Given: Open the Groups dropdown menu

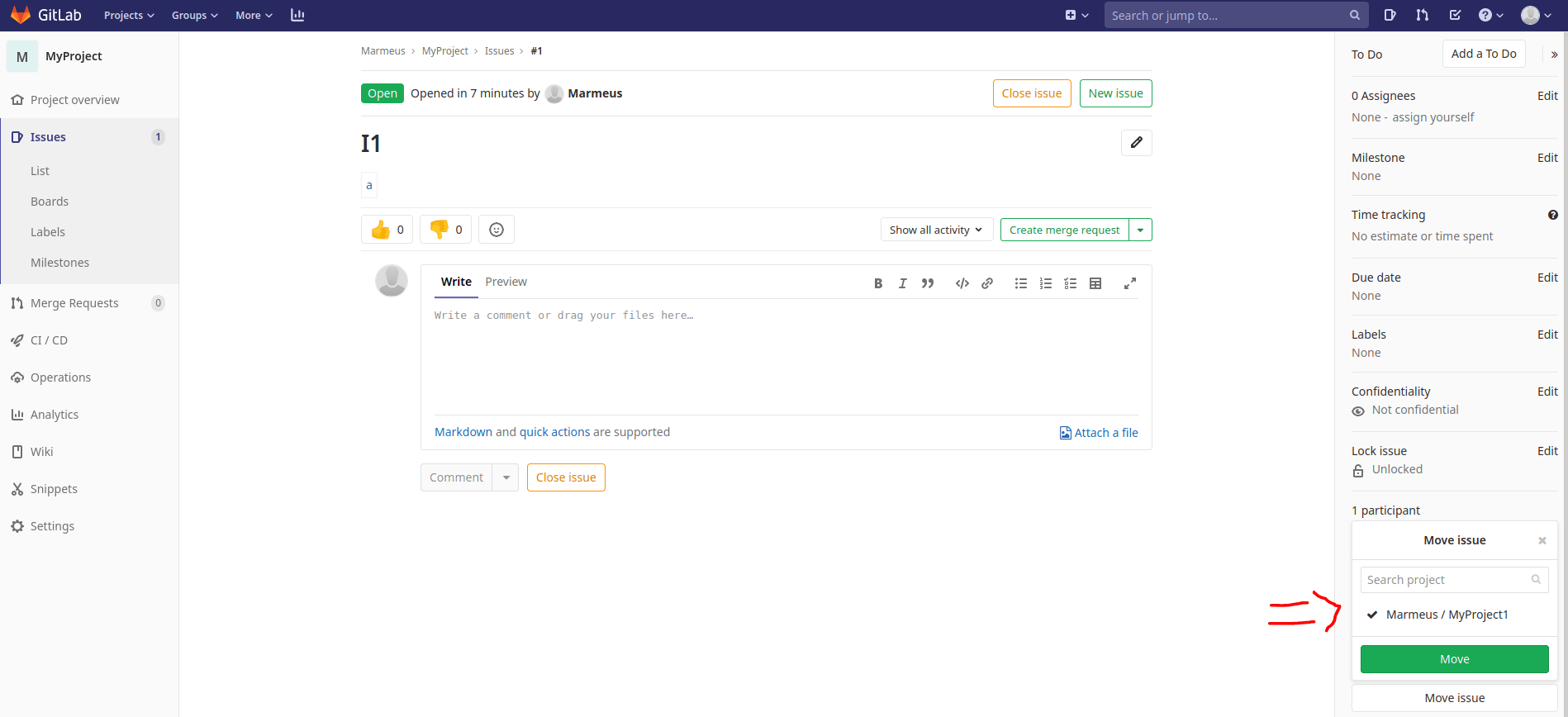Looking at the screenshot, I should (195, 15).
